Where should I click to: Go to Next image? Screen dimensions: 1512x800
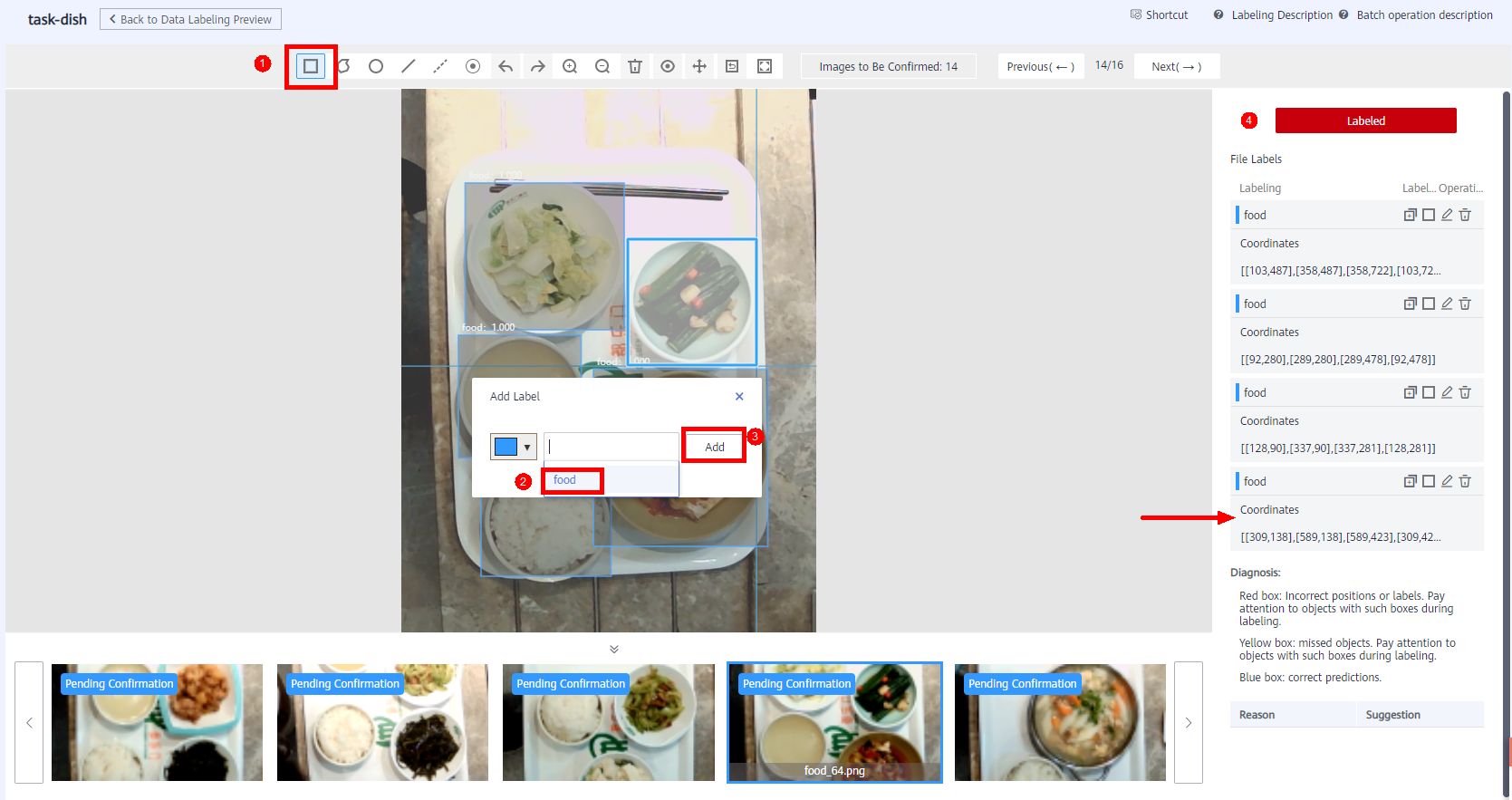coord(1176,66)
